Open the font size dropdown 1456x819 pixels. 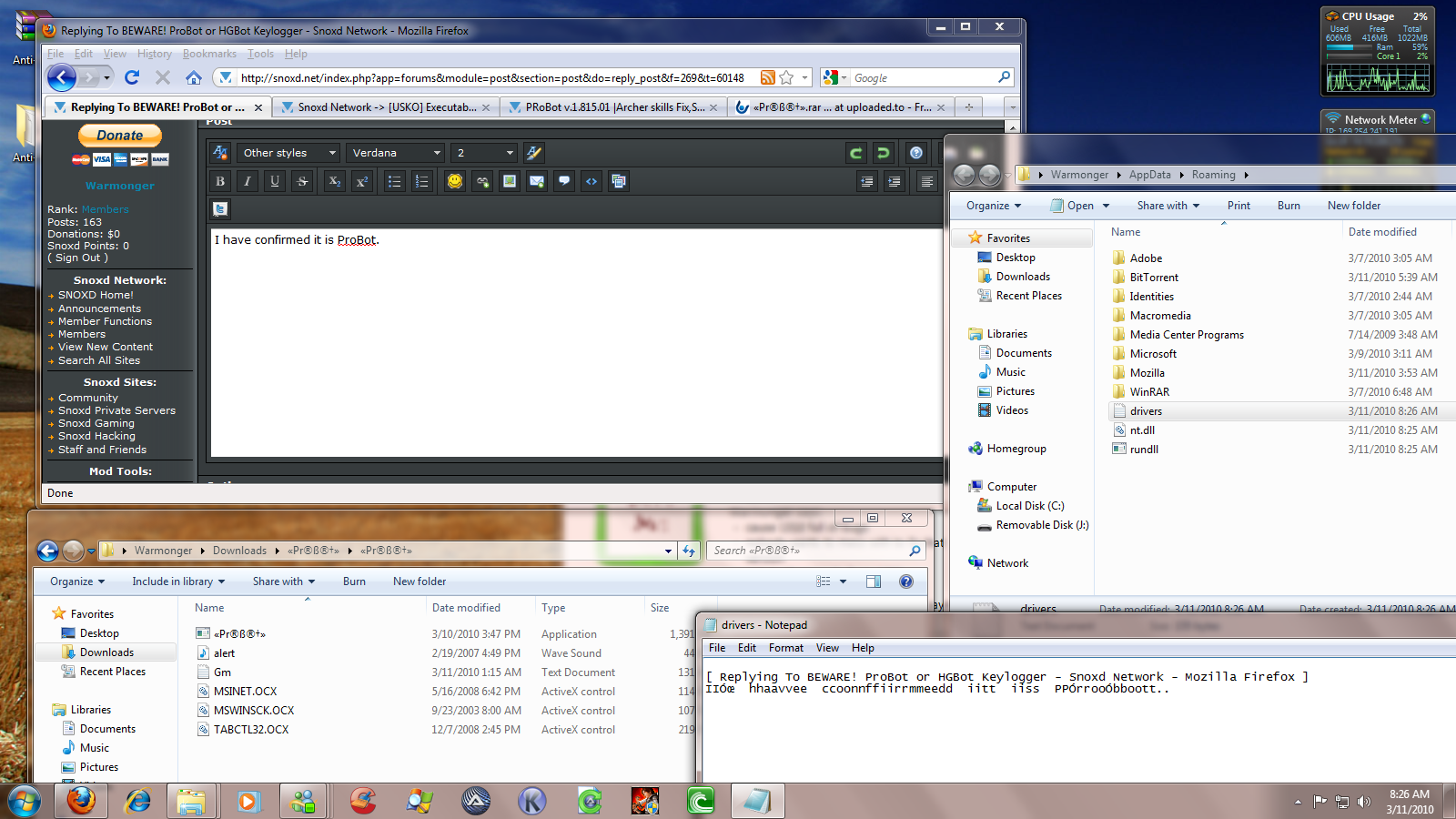point(484,153)
